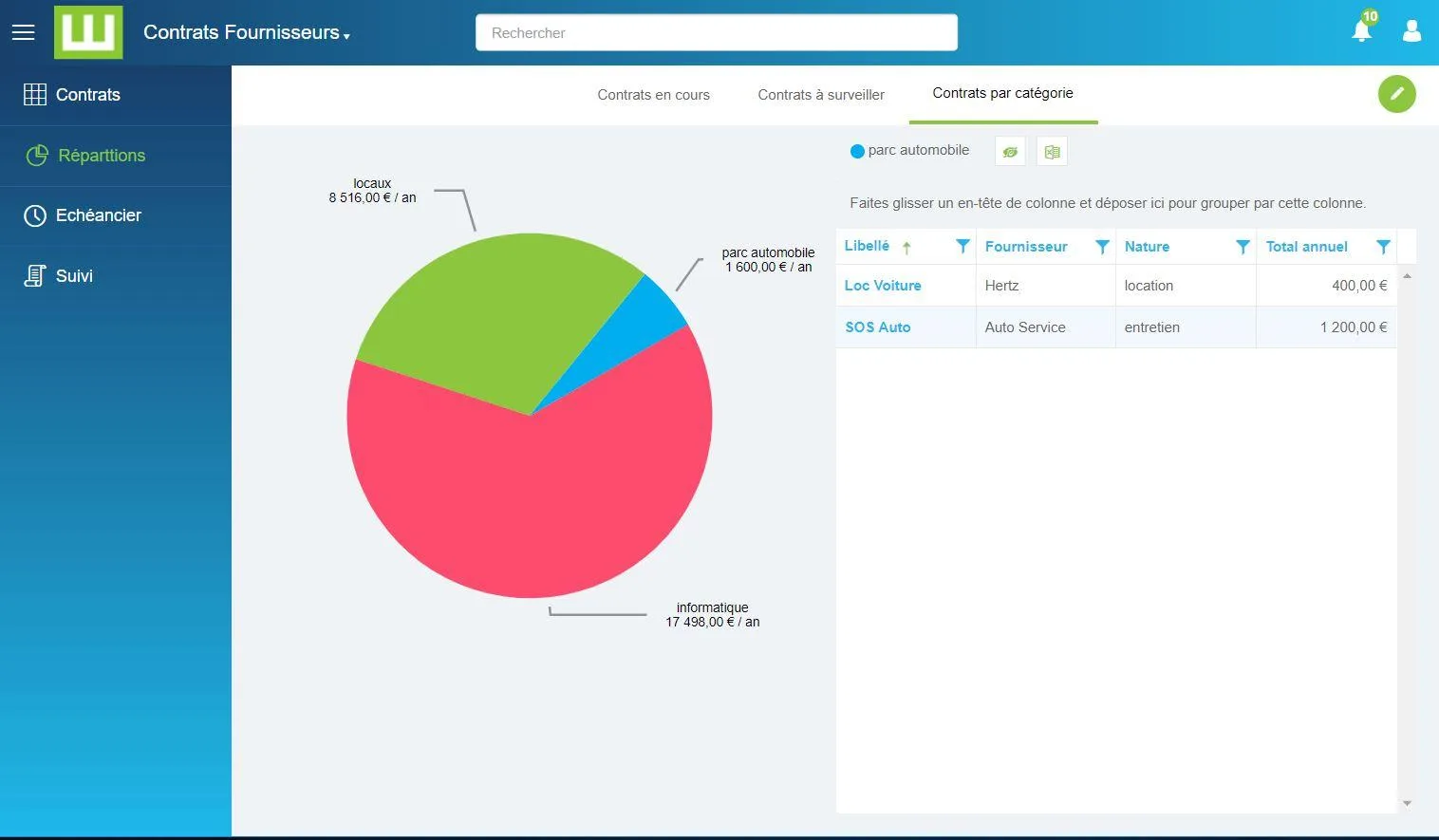1439x840 pixels.
Task: Click the green logo in the header
Action: (x=88, y=32)
